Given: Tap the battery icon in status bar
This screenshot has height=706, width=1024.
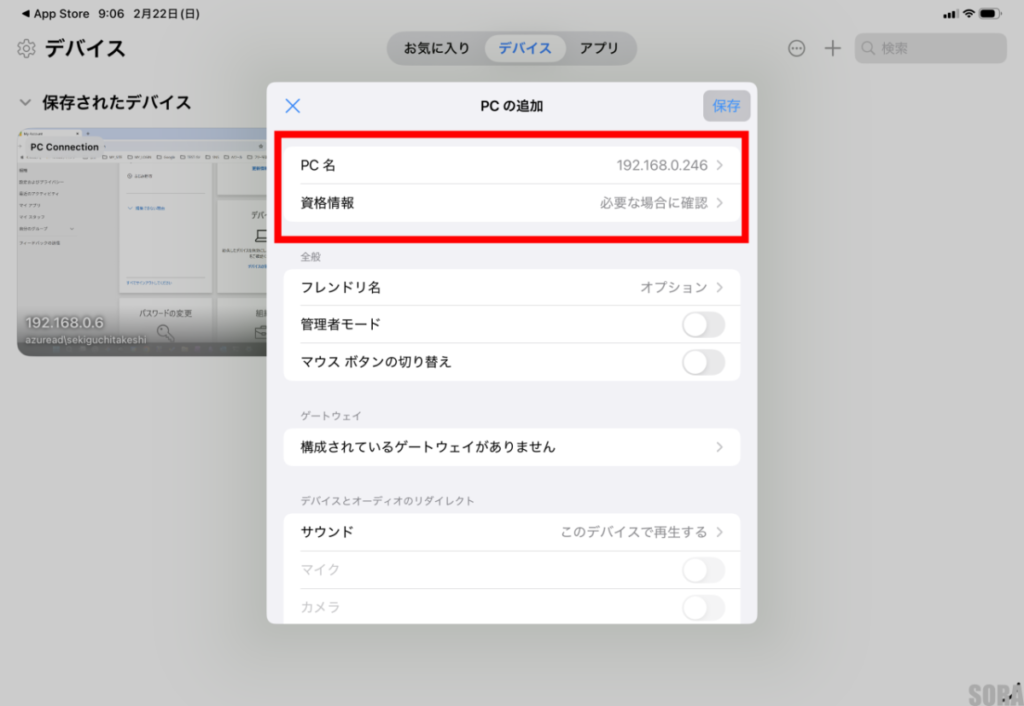Looking at the screenshot, I should pyautogui.click(x=991, y=14).
